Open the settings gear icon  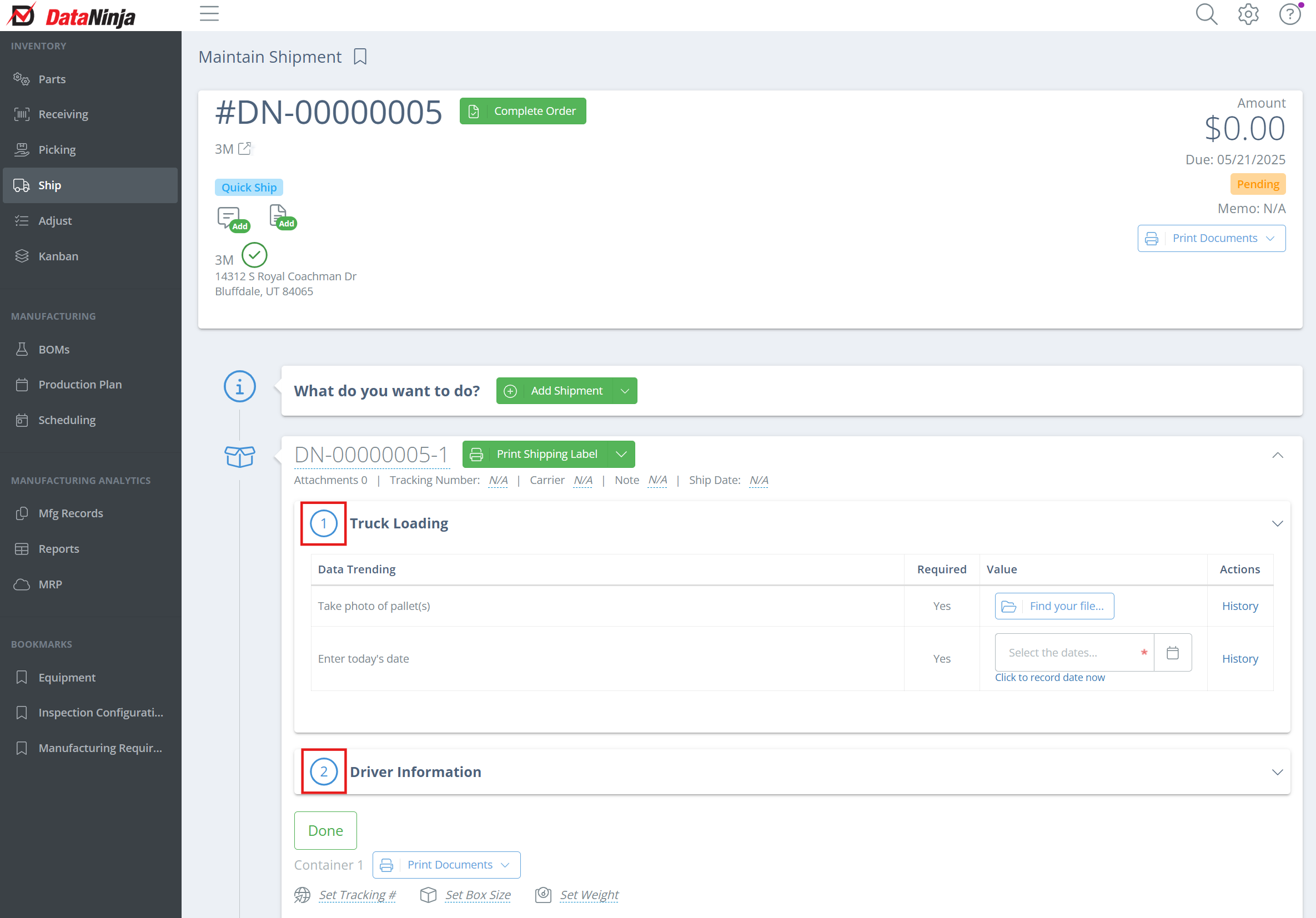(1248, 14)
